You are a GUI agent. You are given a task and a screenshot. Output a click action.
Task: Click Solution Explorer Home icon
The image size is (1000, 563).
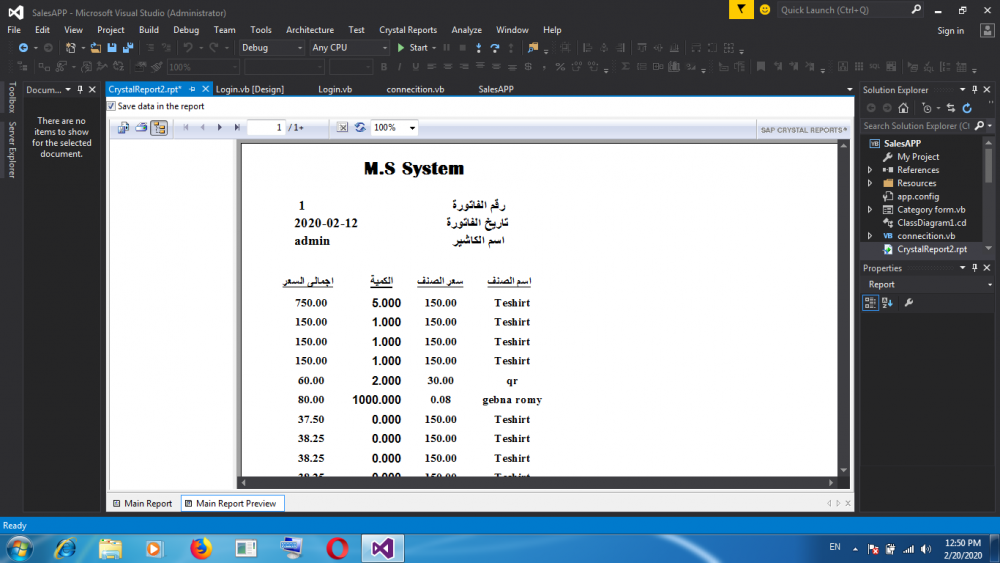pos(903,108)
